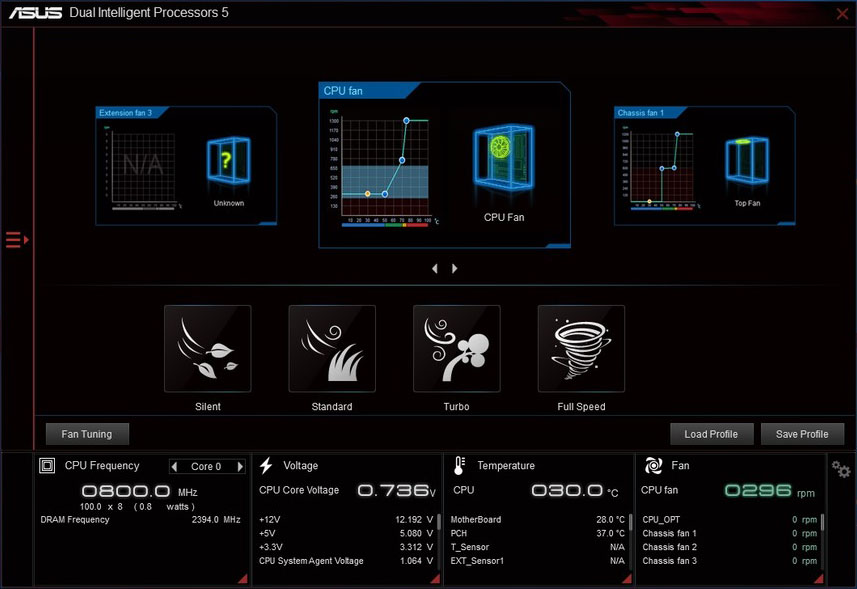Click the Temperature list scrollbar
Screen dimensions: 857x589
(x=630, y=522)
